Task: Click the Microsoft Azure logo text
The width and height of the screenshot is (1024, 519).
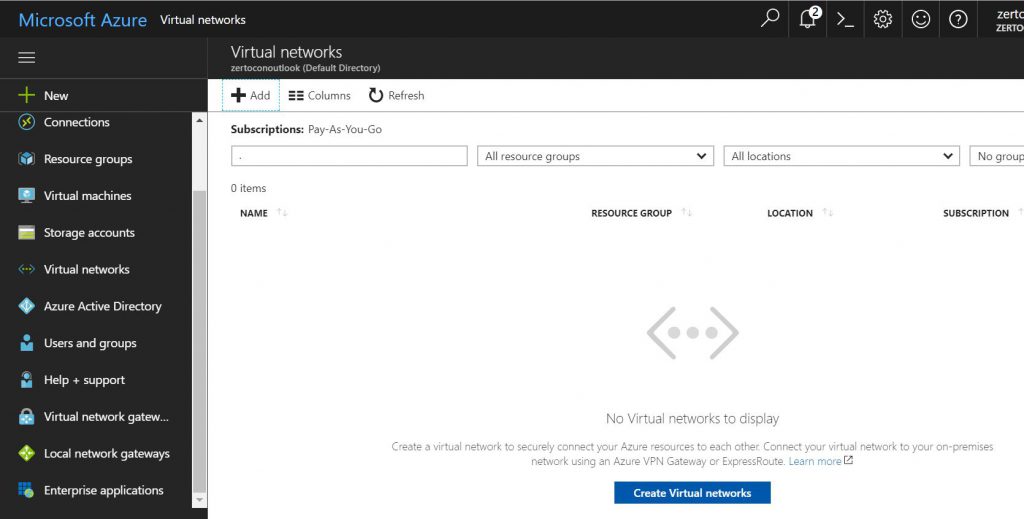Action: (x=82, y=20)
